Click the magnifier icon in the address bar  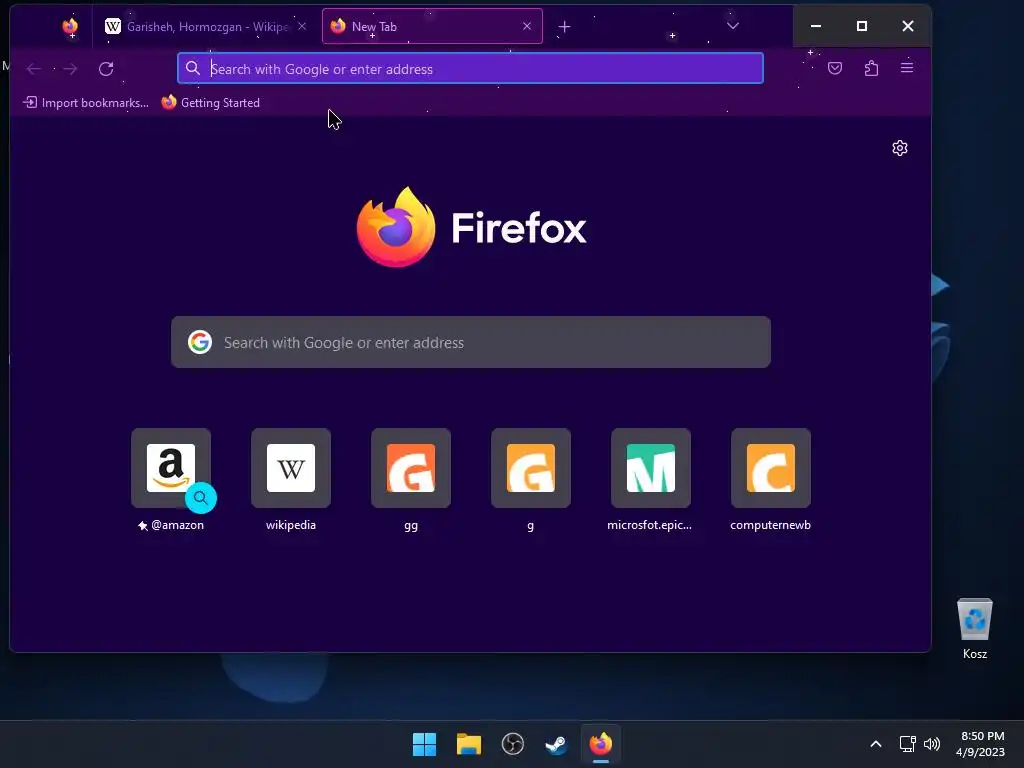coord(193,69)
